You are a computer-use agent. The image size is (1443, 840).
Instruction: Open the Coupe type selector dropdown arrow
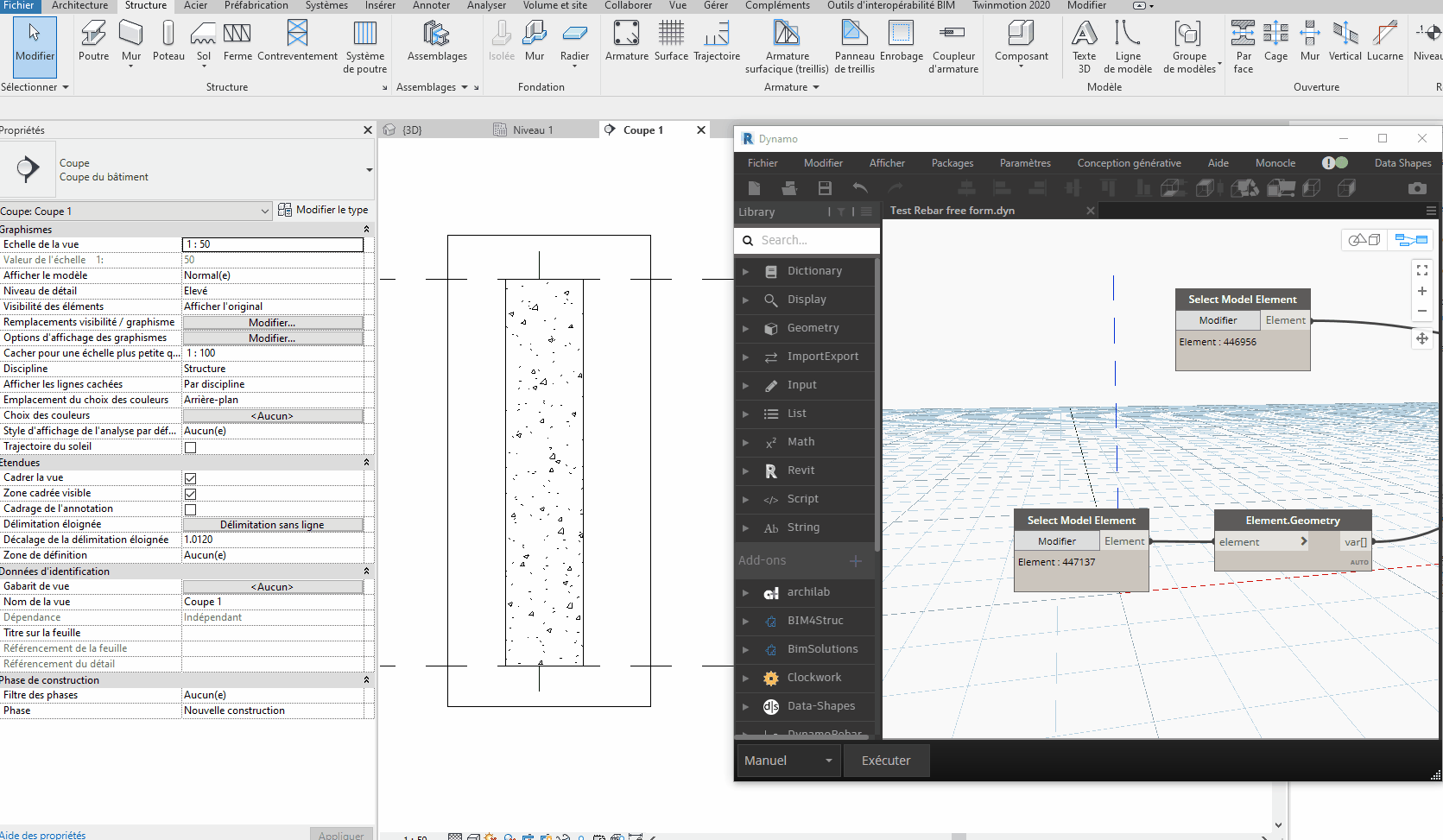369,170
